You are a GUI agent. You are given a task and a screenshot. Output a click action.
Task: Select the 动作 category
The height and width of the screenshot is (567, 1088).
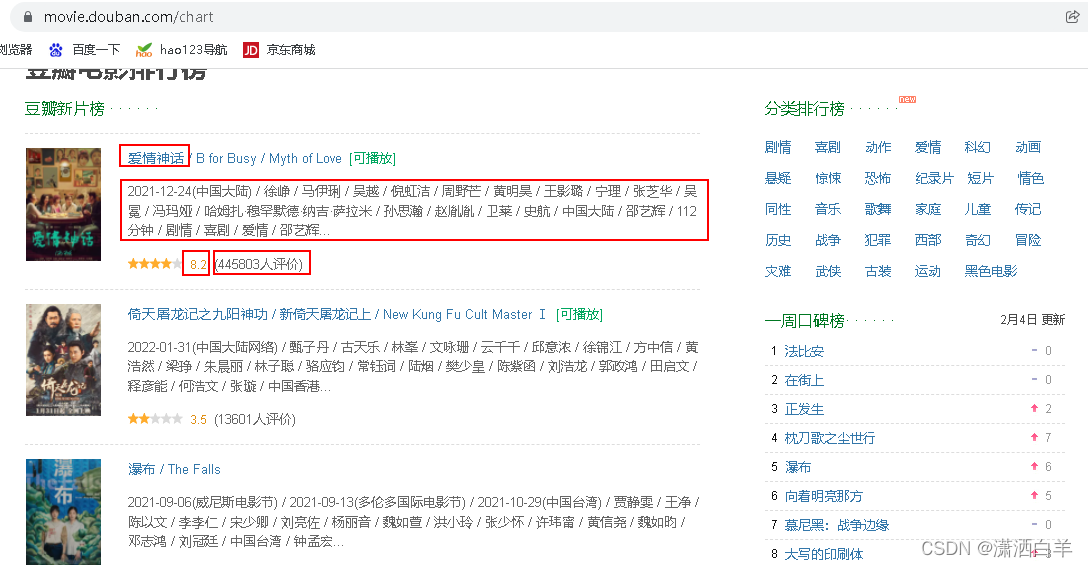(878, 147)
